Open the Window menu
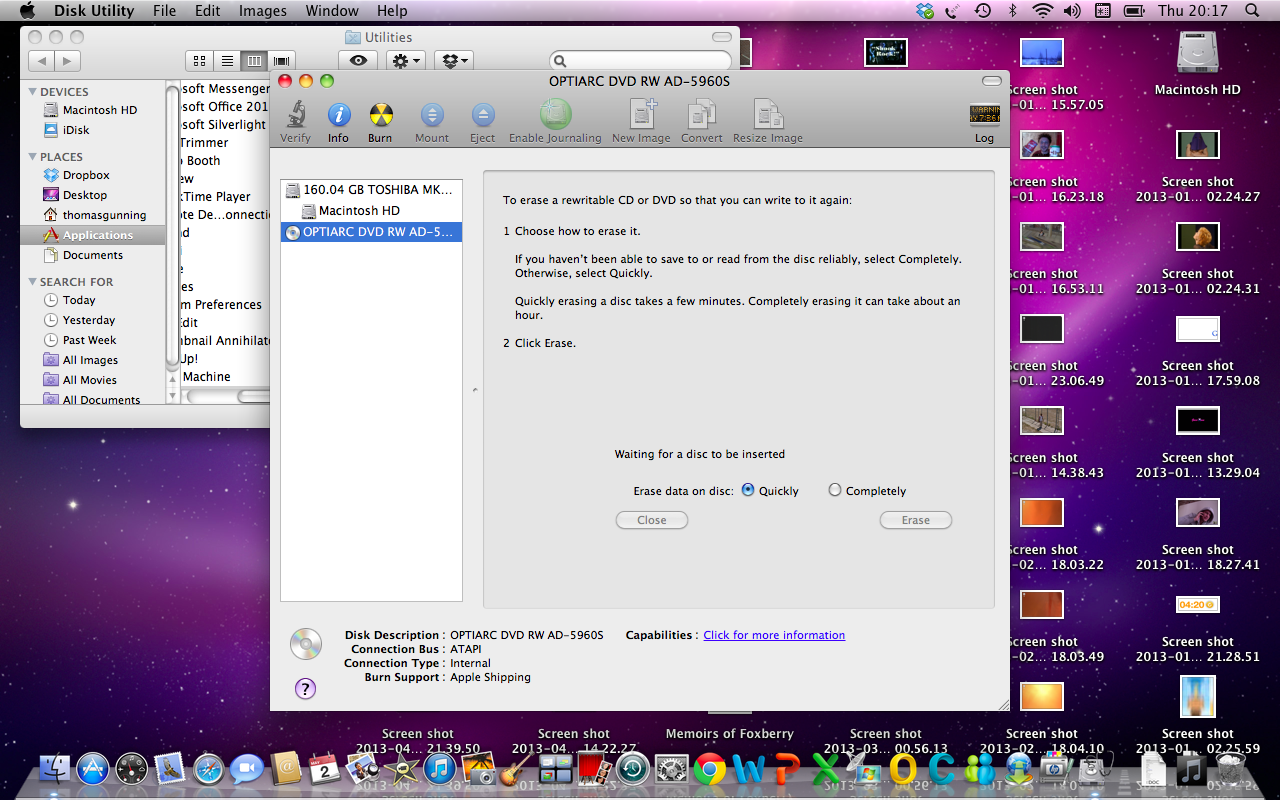The height and width of the screenshot is (800, 1280). click(x=332, y=11)
